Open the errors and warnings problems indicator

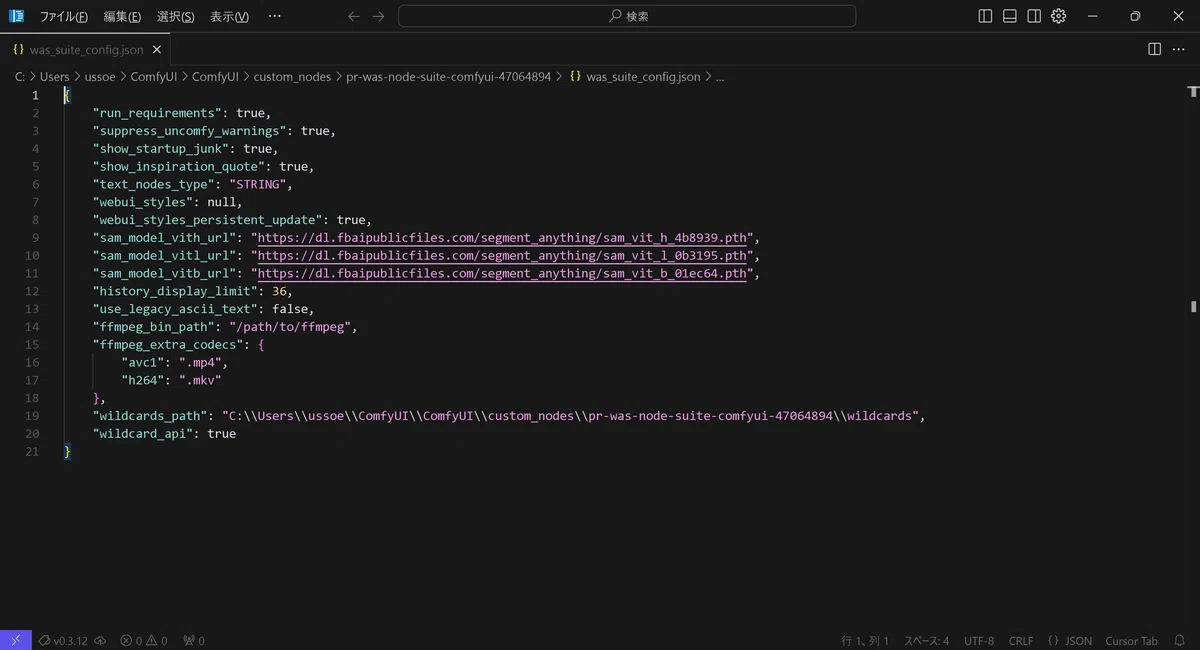click(143, 640)
